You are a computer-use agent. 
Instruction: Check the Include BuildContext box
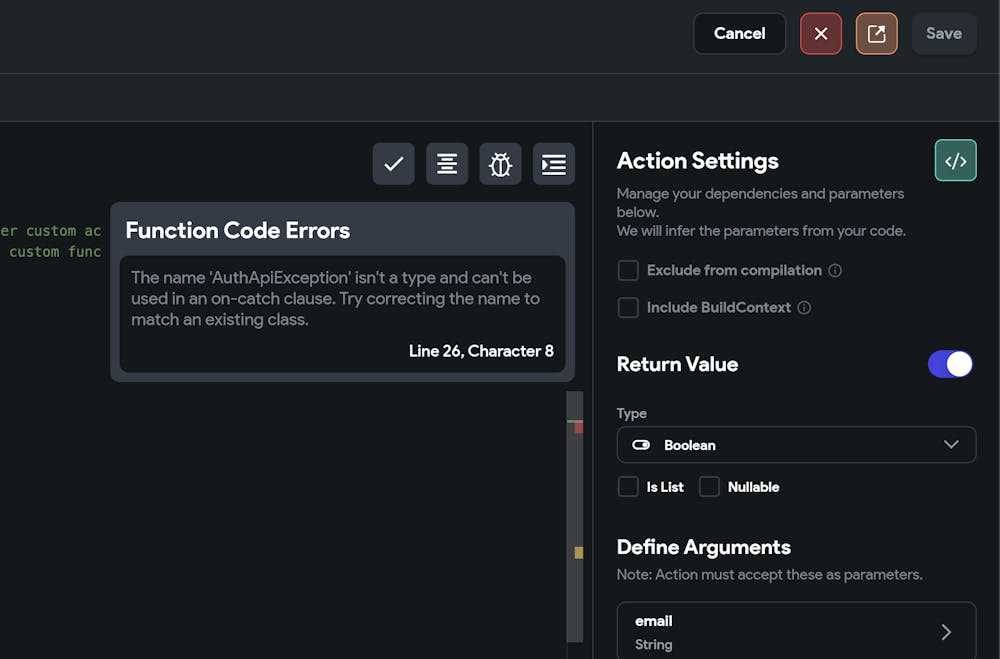pyautogui.click(x=628, y=308)
